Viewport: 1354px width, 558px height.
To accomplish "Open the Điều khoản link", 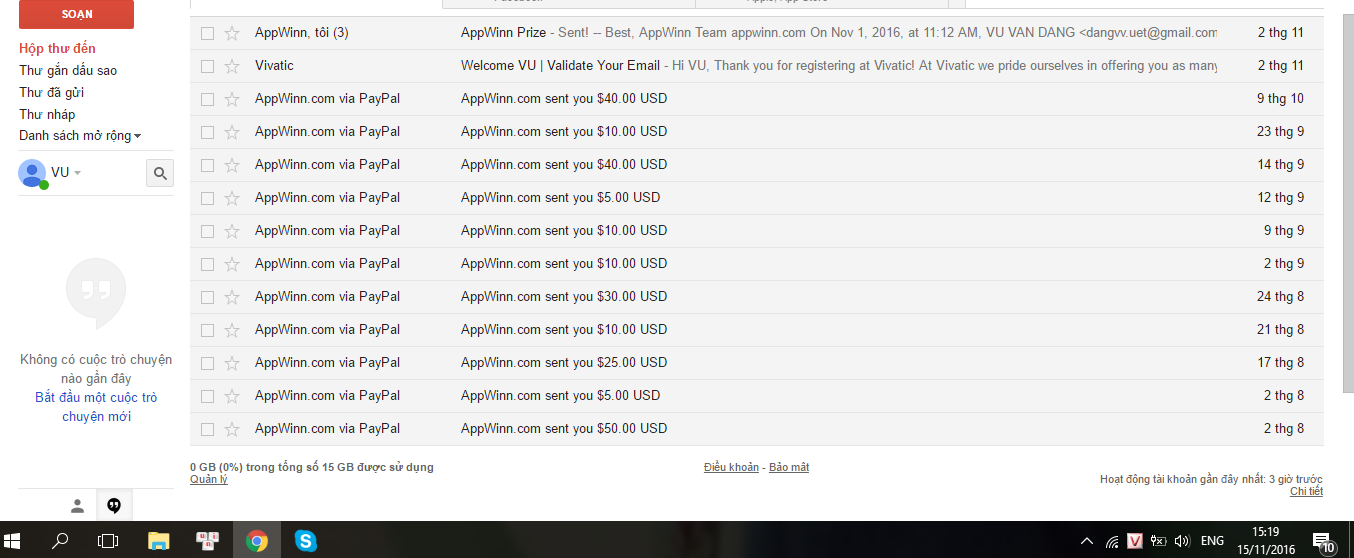I will (731, 468).
